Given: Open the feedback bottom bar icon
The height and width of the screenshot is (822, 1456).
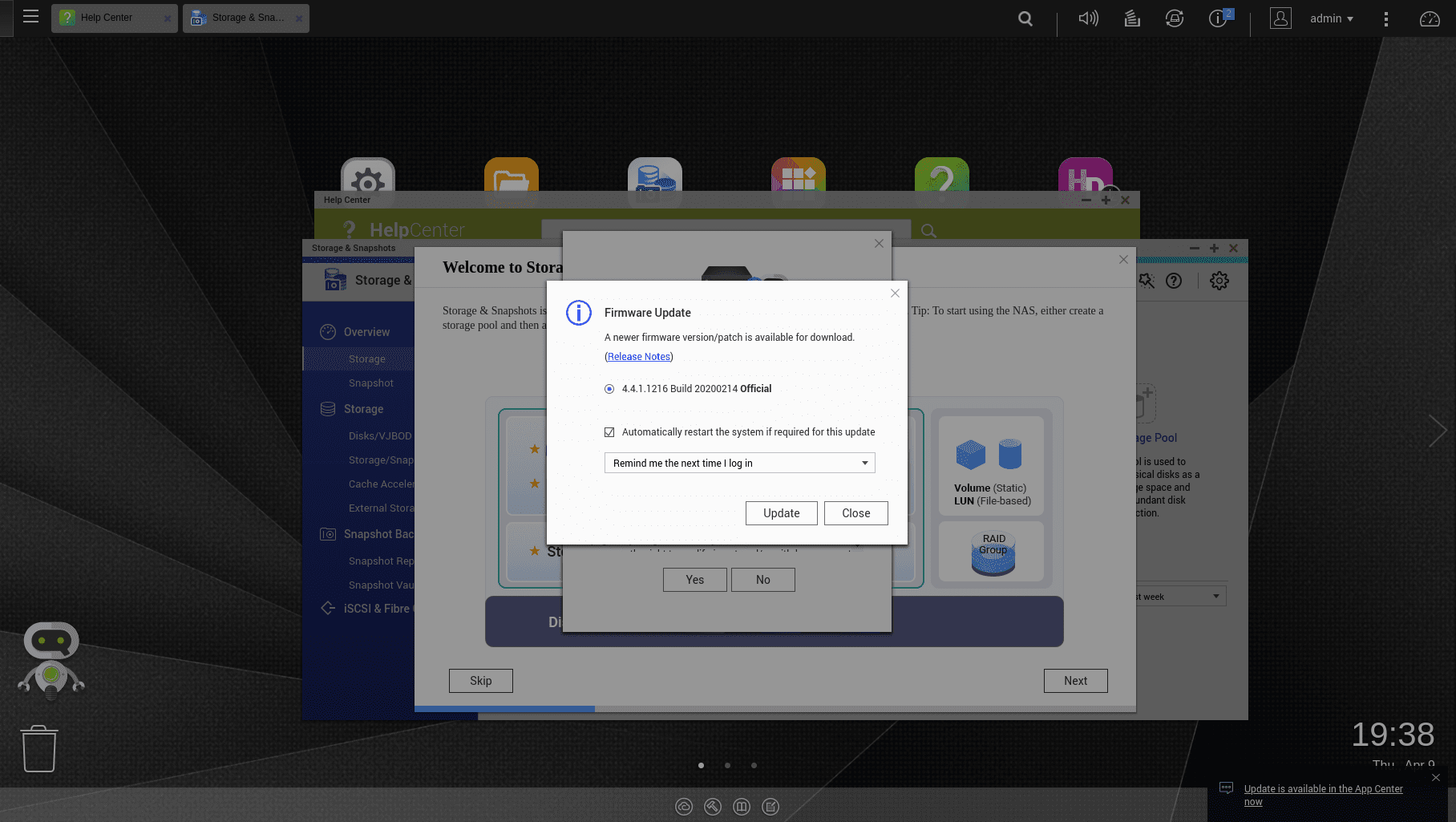Looking at the screenshot, I should click(x=770, y=807).
